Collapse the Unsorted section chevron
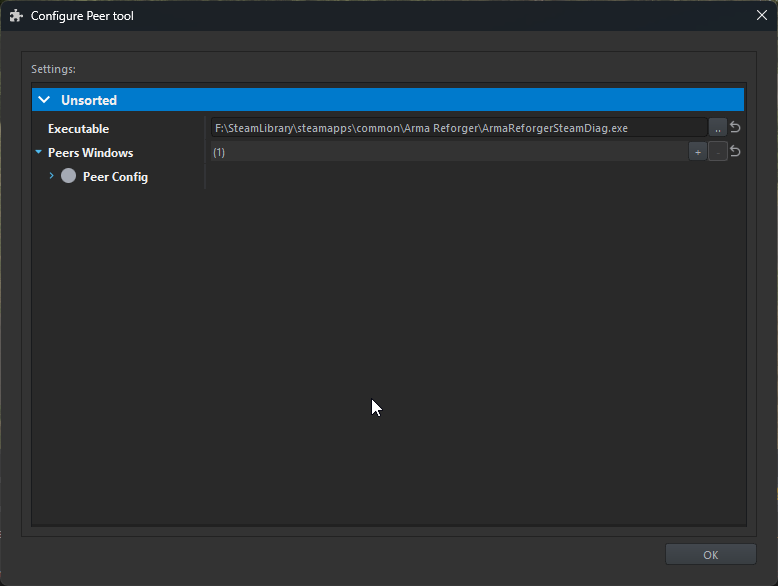 (x=44, y=100)
